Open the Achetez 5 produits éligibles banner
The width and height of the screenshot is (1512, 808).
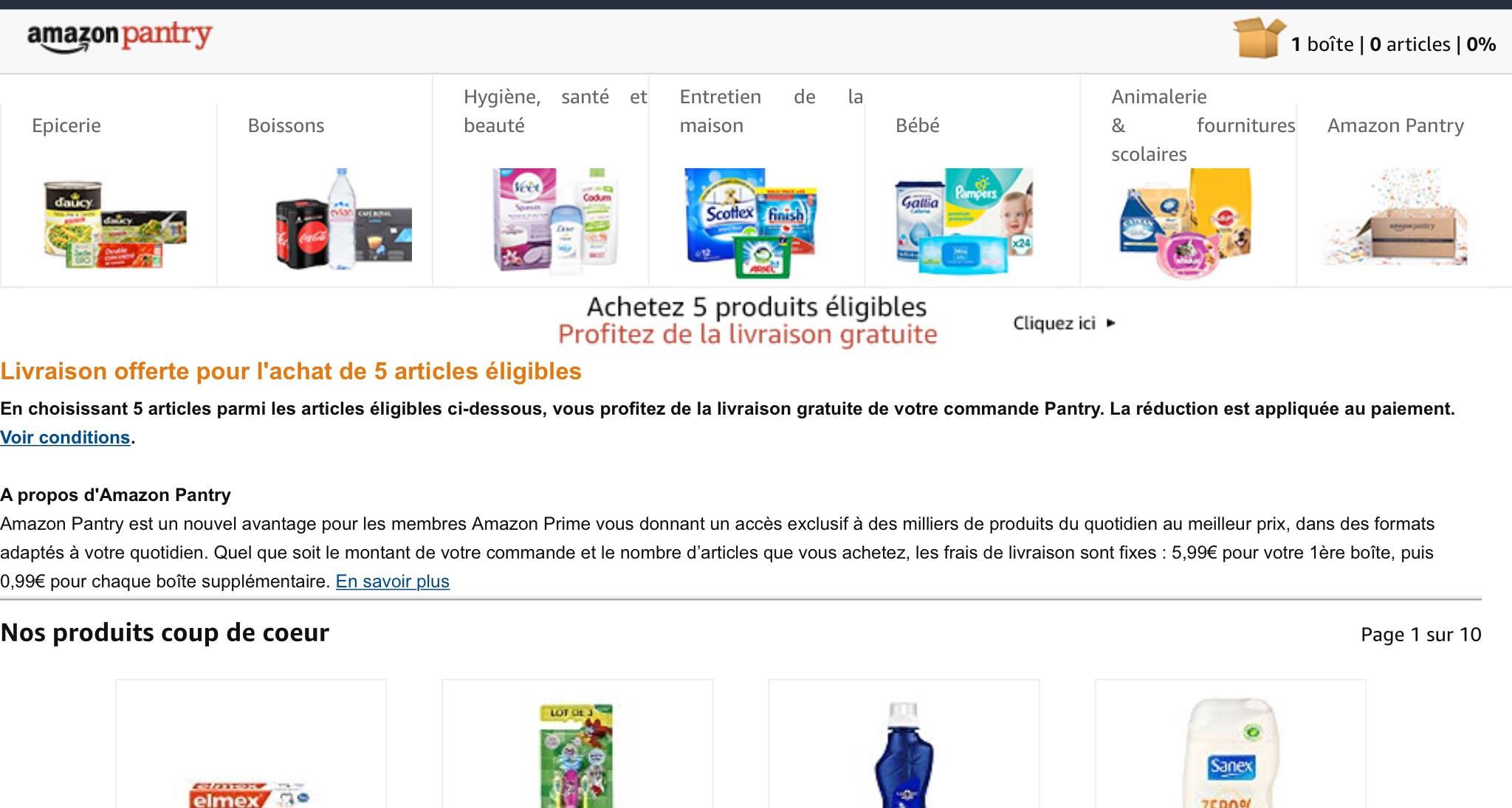point(747,320)
